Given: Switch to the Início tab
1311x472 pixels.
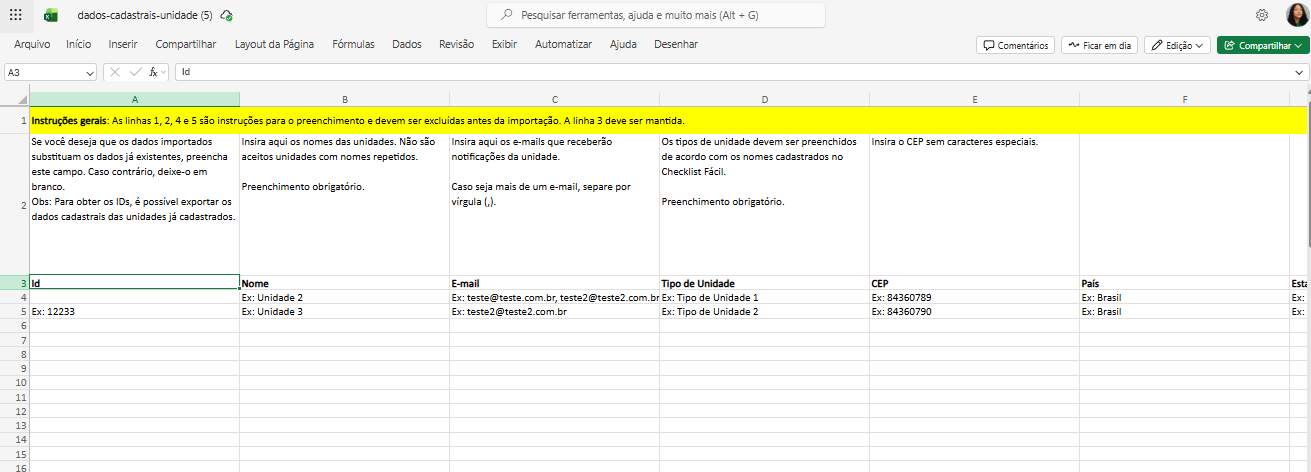Looking at the screenshot, I should click(x=79, y=44).
